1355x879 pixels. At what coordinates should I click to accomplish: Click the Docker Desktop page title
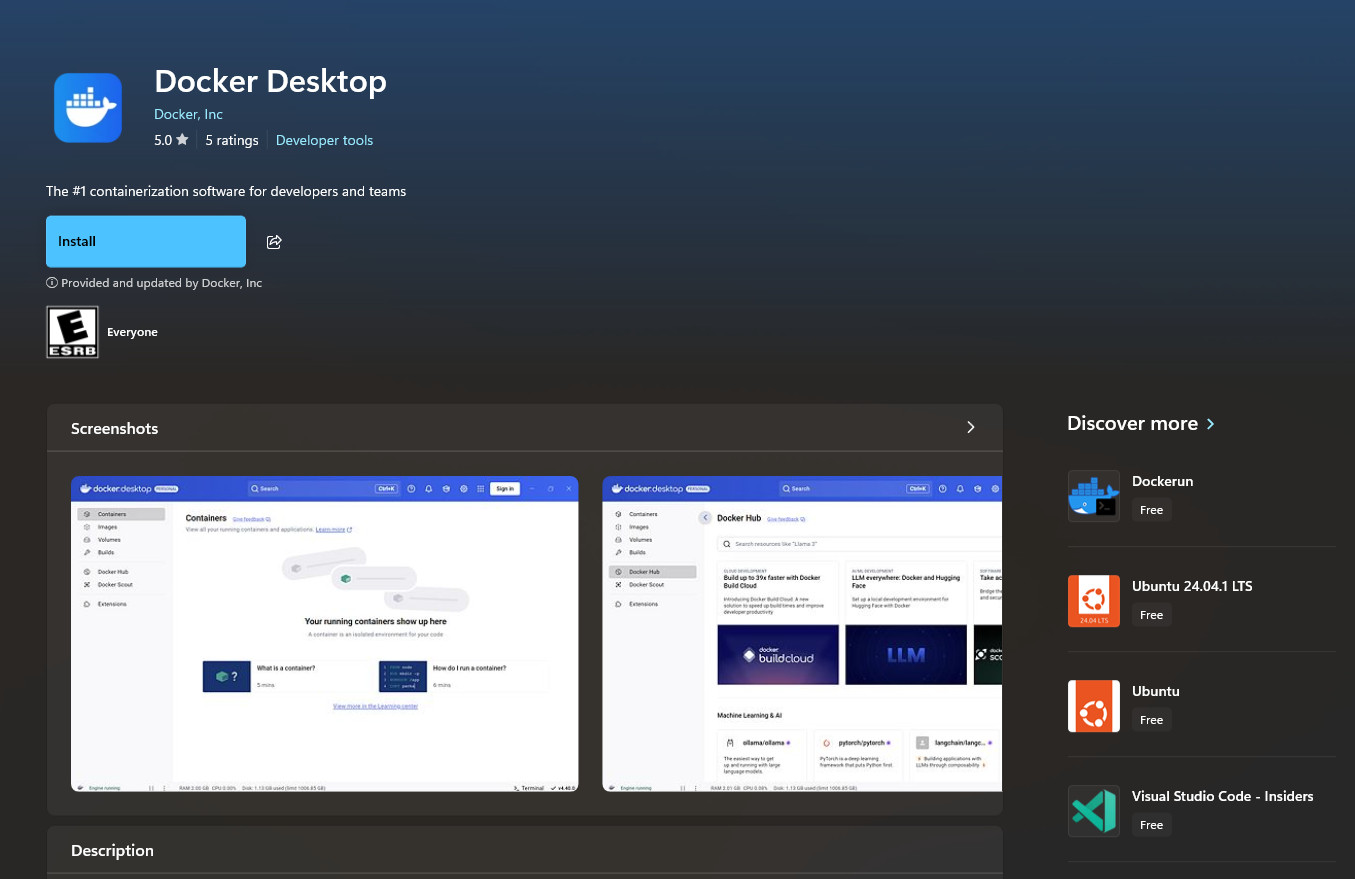coord(270,81)
